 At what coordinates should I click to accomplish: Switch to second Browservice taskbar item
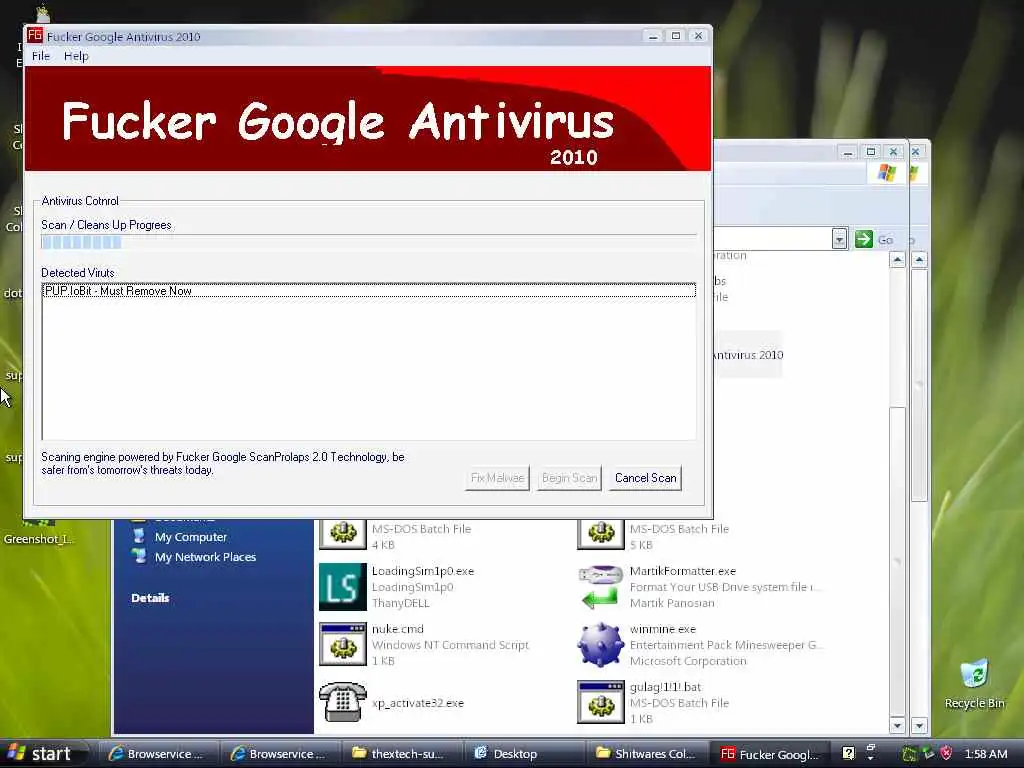pyautogui.click(x=281, y=754)
